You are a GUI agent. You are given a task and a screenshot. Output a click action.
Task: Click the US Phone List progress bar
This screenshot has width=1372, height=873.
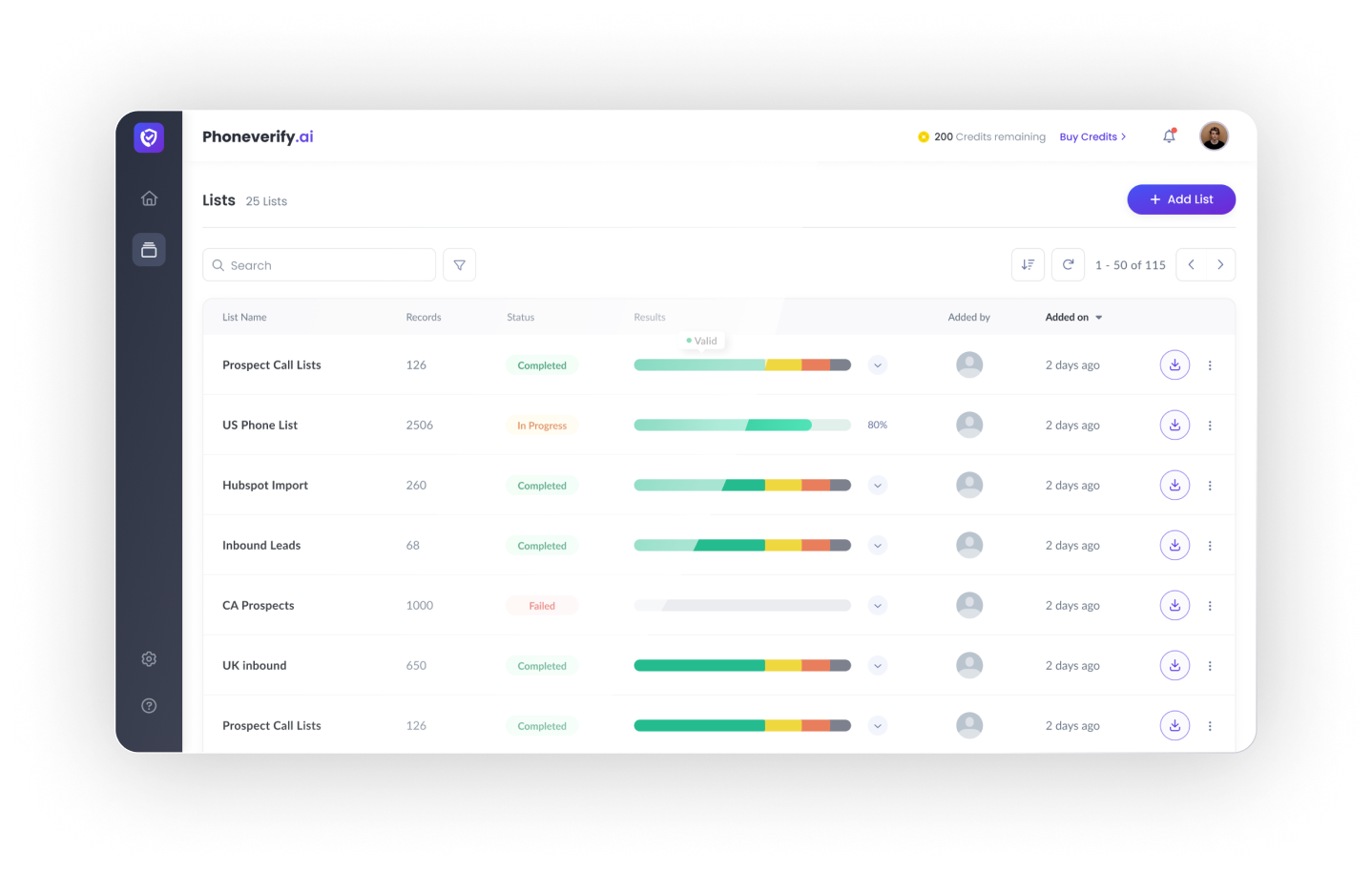[x=741, y=426]
